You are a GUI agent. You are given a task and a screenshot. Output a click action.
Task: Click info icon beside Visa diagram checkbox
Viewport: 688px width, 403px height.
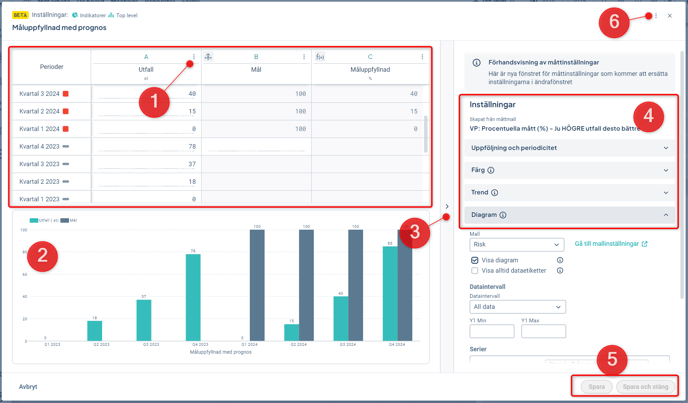[x=560, y=260]
